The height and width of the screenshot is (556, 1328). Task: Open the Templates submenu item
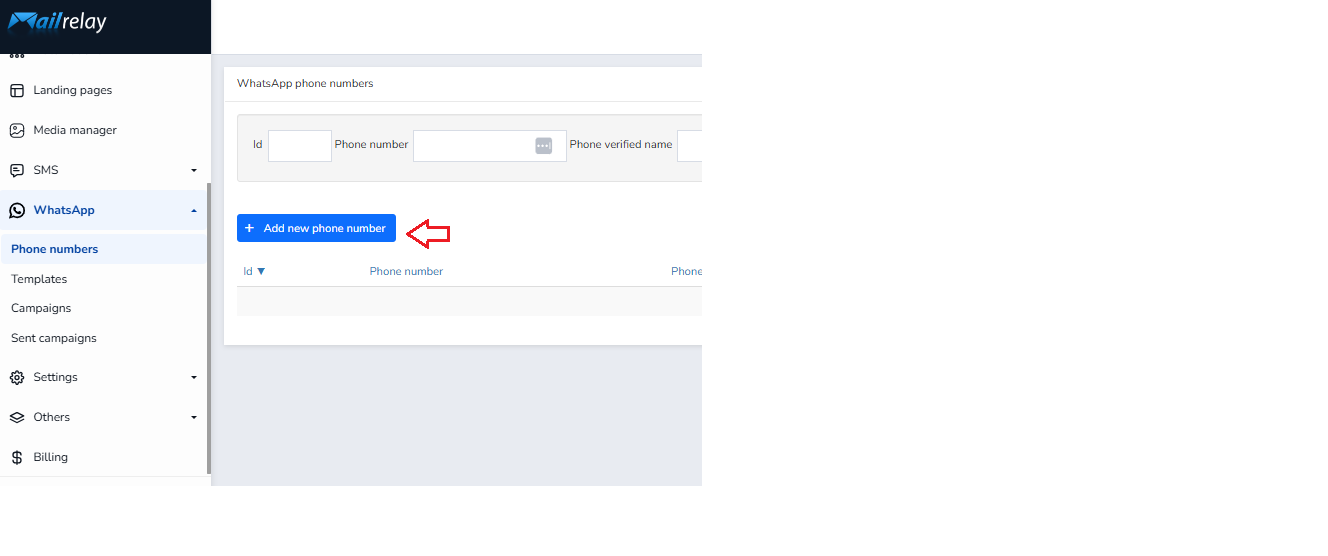coord(39,279)
